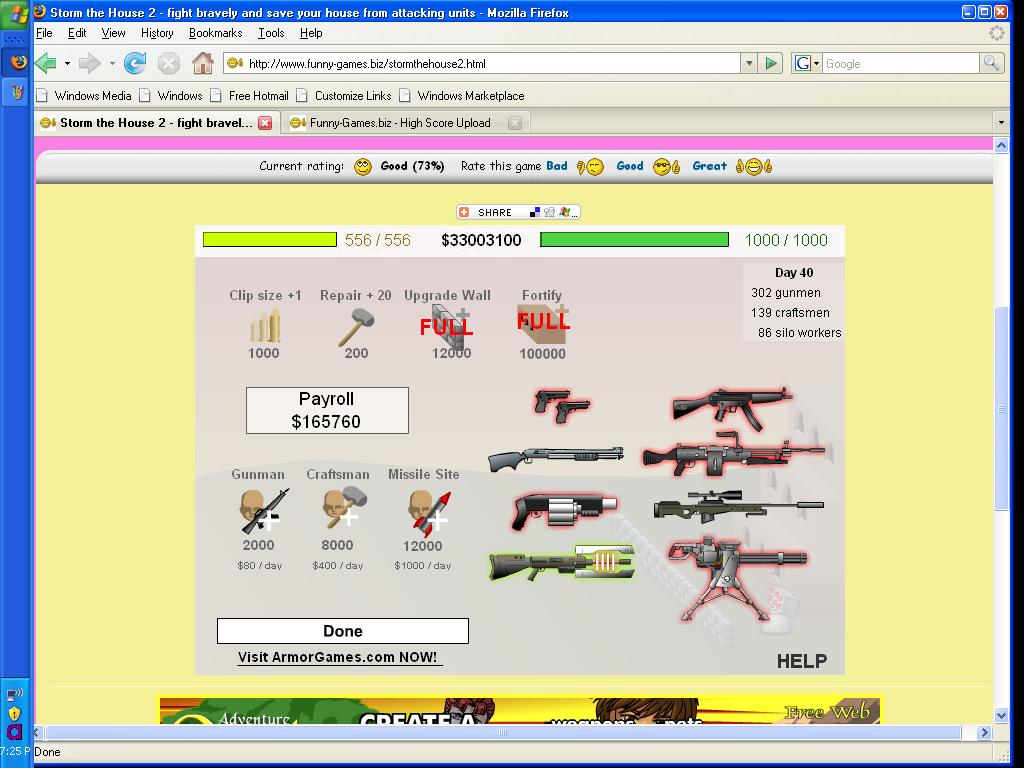The width and height of the screenshot is (1024, 768).
Task: Click the vertical scrollbar down arrow
Action: pyautogui.click(x=1001, y=715)
